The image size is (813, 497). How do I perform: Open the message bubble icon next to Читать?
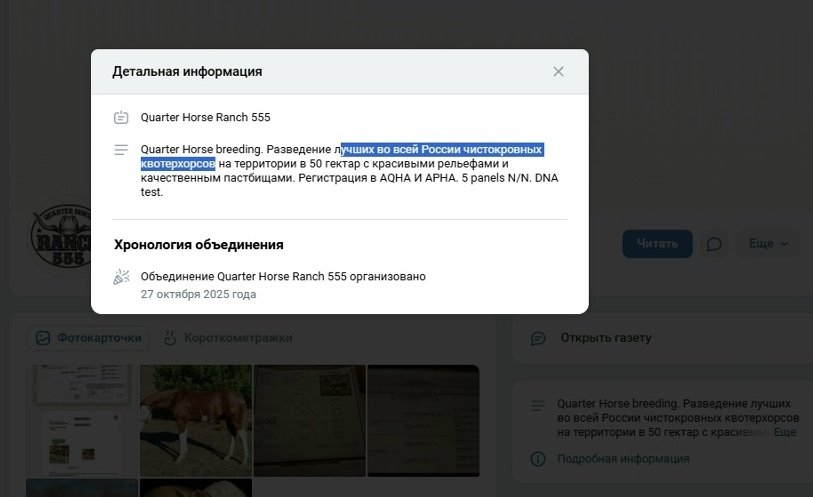coord(714,244)
